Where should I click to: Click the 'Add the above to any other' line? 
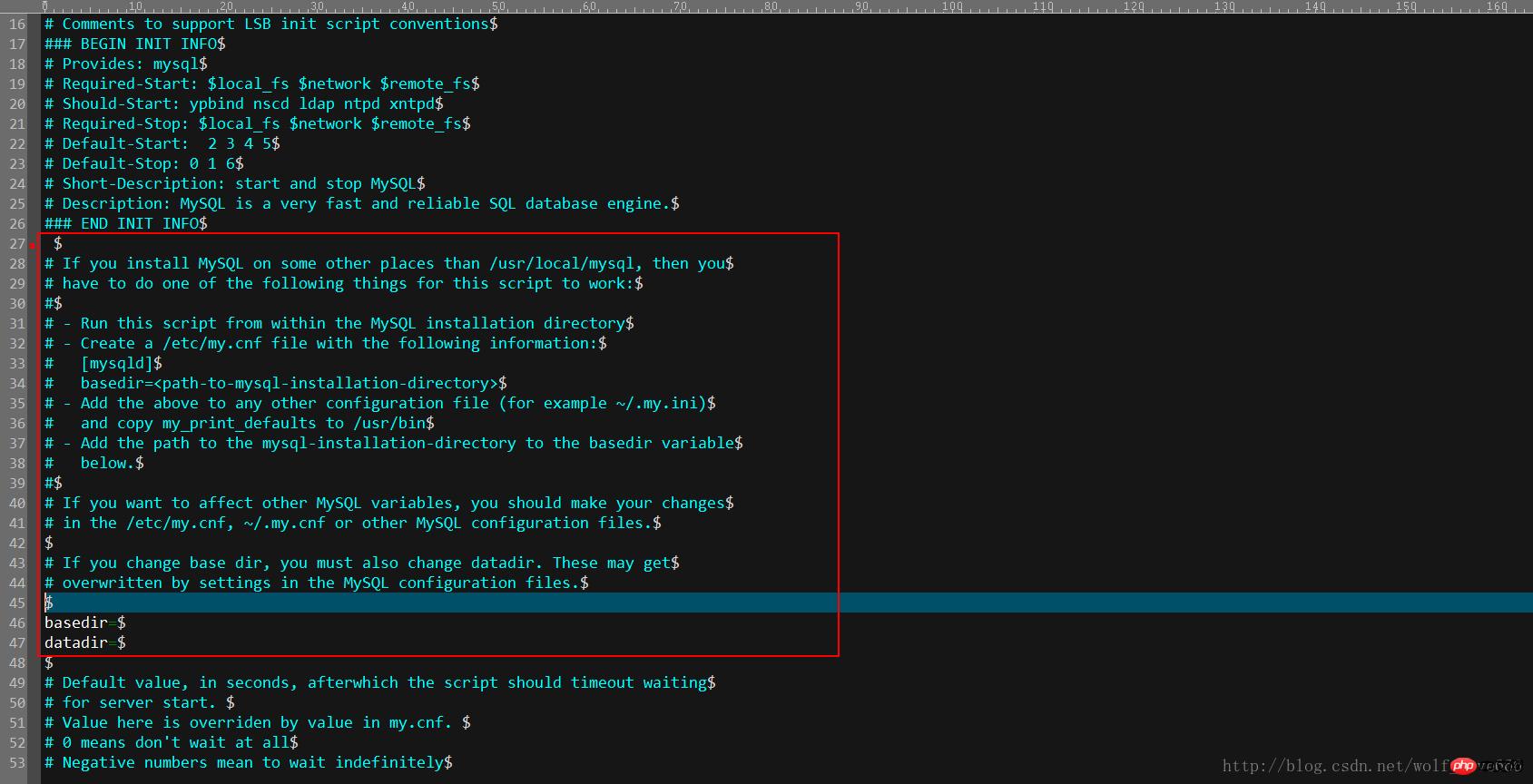pos(380,403)
